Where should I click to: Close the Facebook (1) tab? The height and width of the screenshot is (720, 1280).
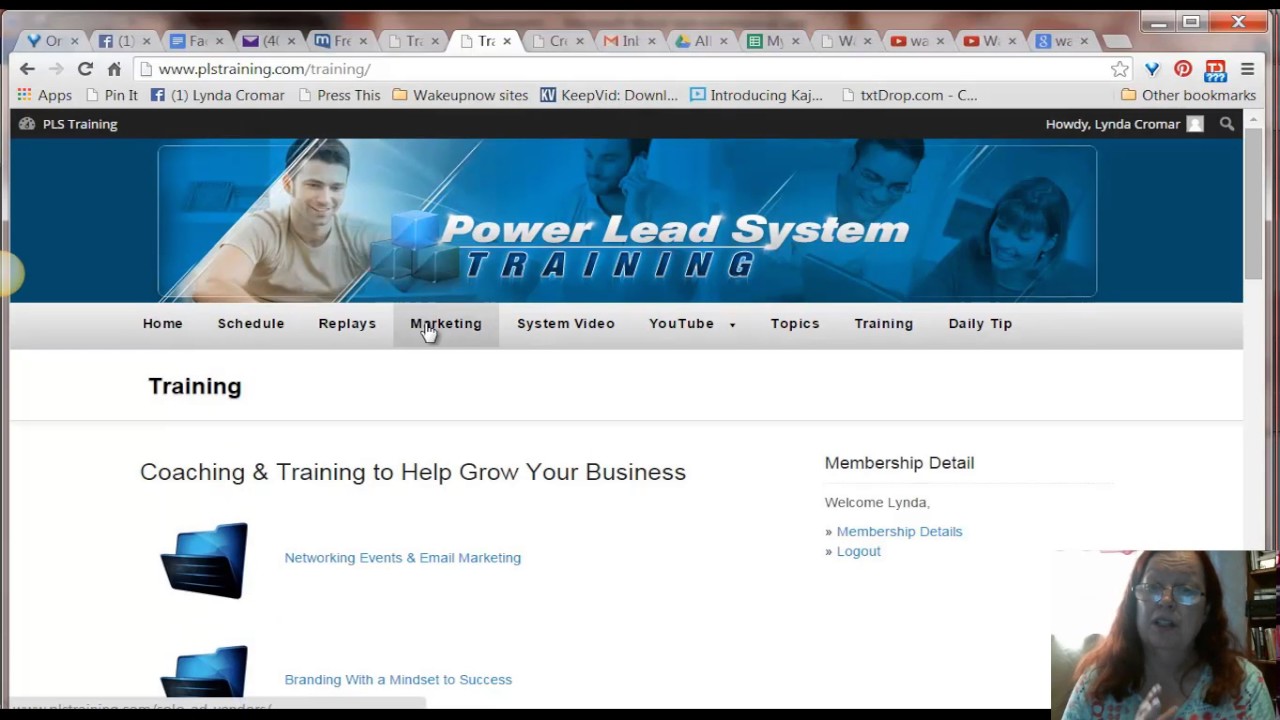[x=147, y=41]
